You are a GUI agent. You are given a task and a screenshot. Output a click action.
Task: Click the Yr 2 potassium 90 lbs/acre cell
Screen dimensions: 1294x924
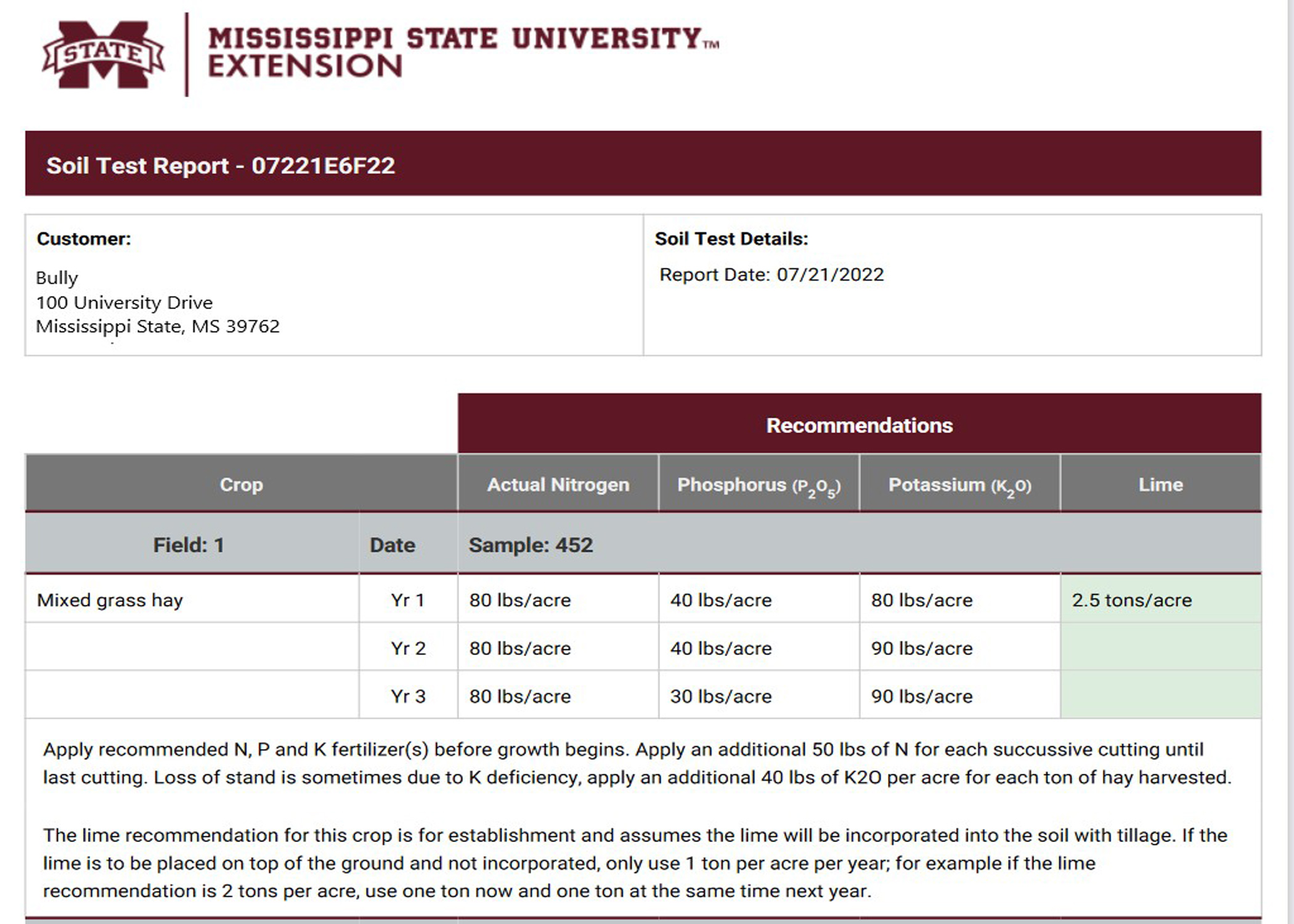[x=960, y=647]
